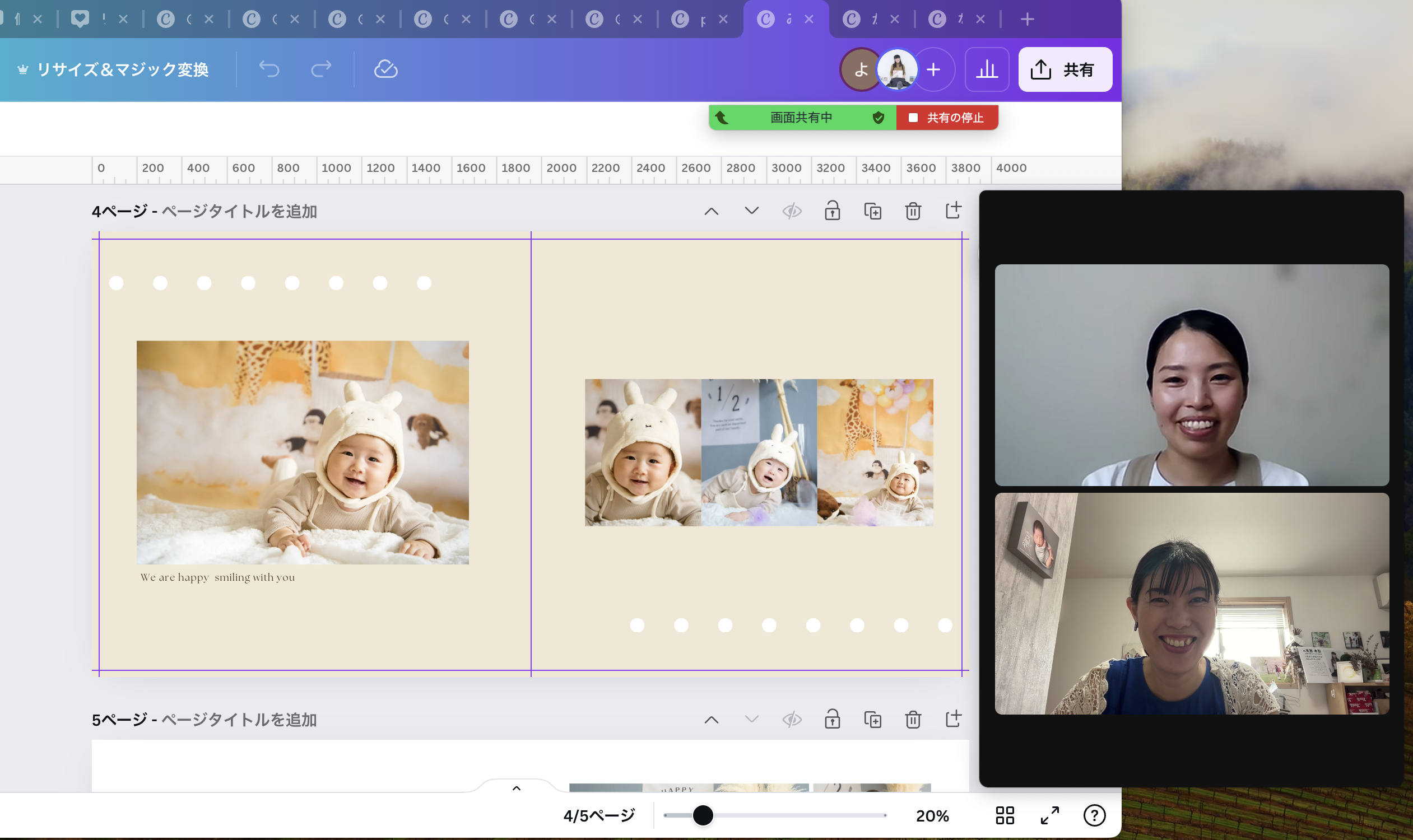Hide page 4 using eye icon
Viewport: 1413px width, 840px height.
click(792, 211)
